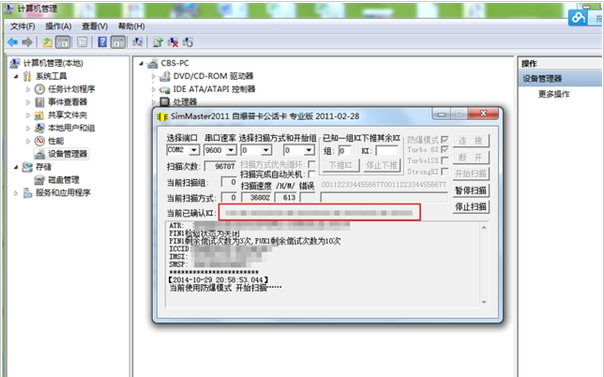Click the 组 input field
Viewport: 604px width, 377px height.
pyautogui.click(x=345, y=151)
